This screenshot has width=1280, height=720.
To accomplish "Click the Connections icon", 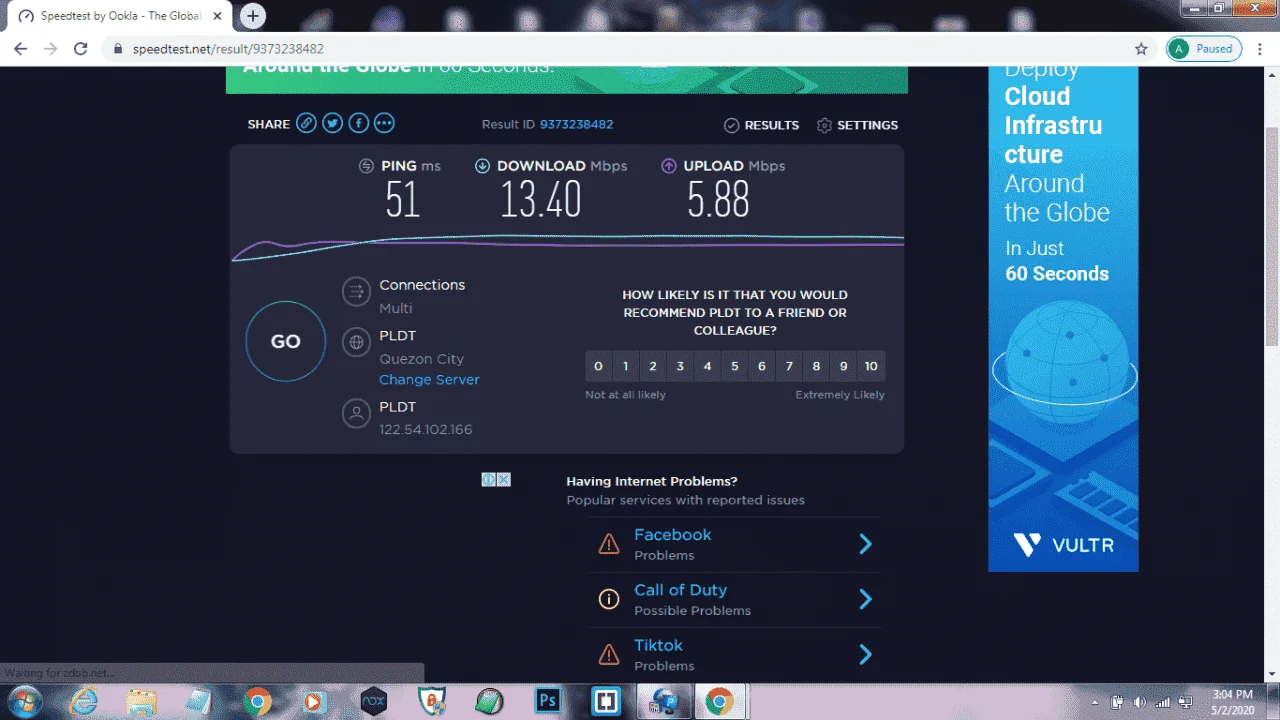I will click(356, 292).
